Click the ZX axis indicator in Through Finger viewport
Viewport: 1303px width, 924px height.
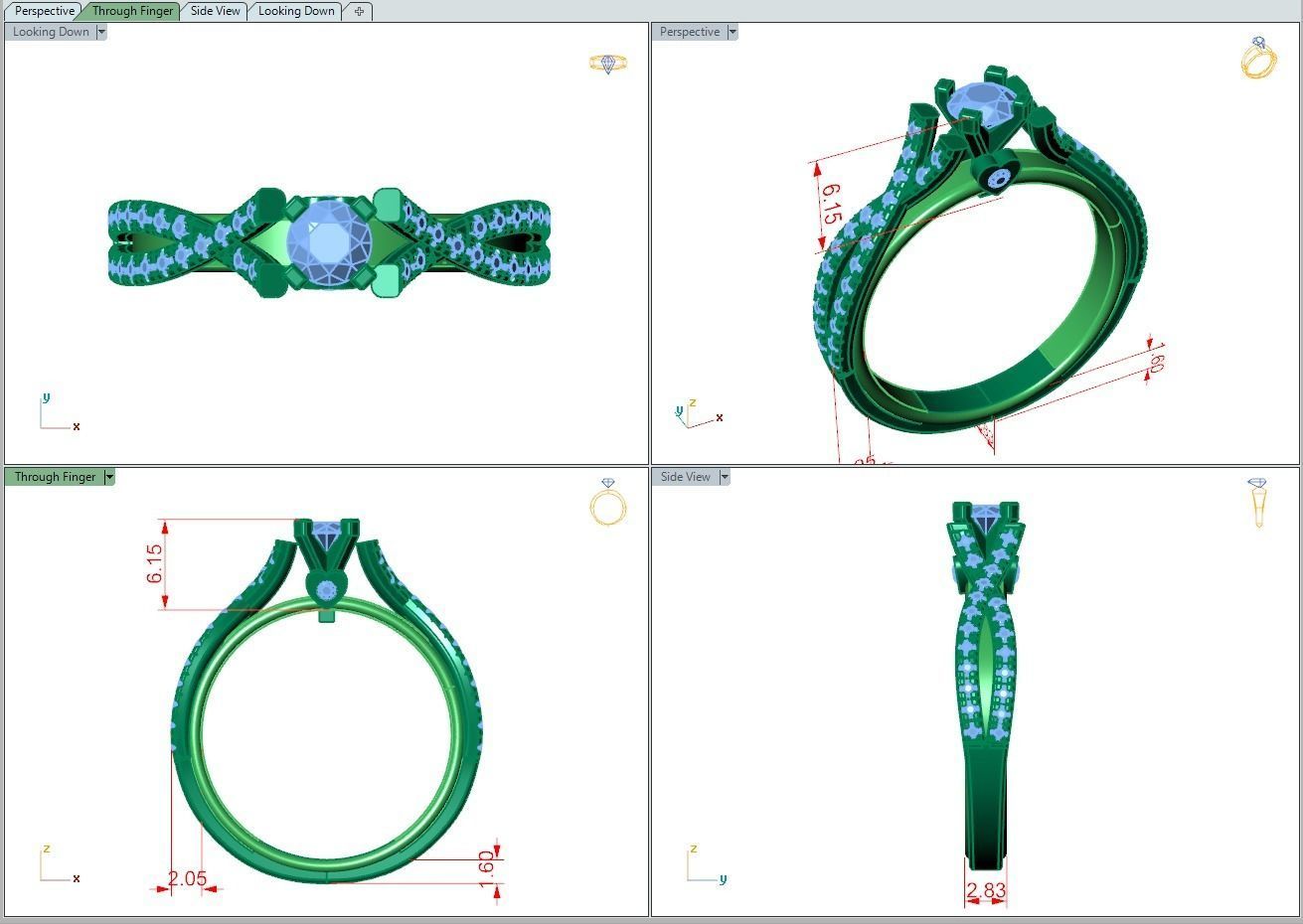point(59,864)
